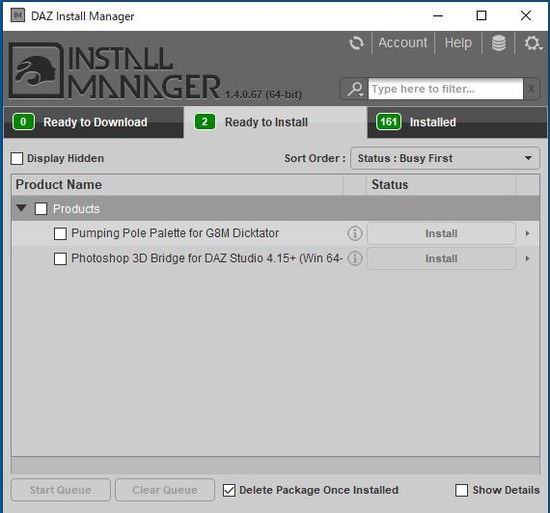The height and width of the screenshot is (513, 550).
Task: Click the title bar app icon
Action: 18,15
